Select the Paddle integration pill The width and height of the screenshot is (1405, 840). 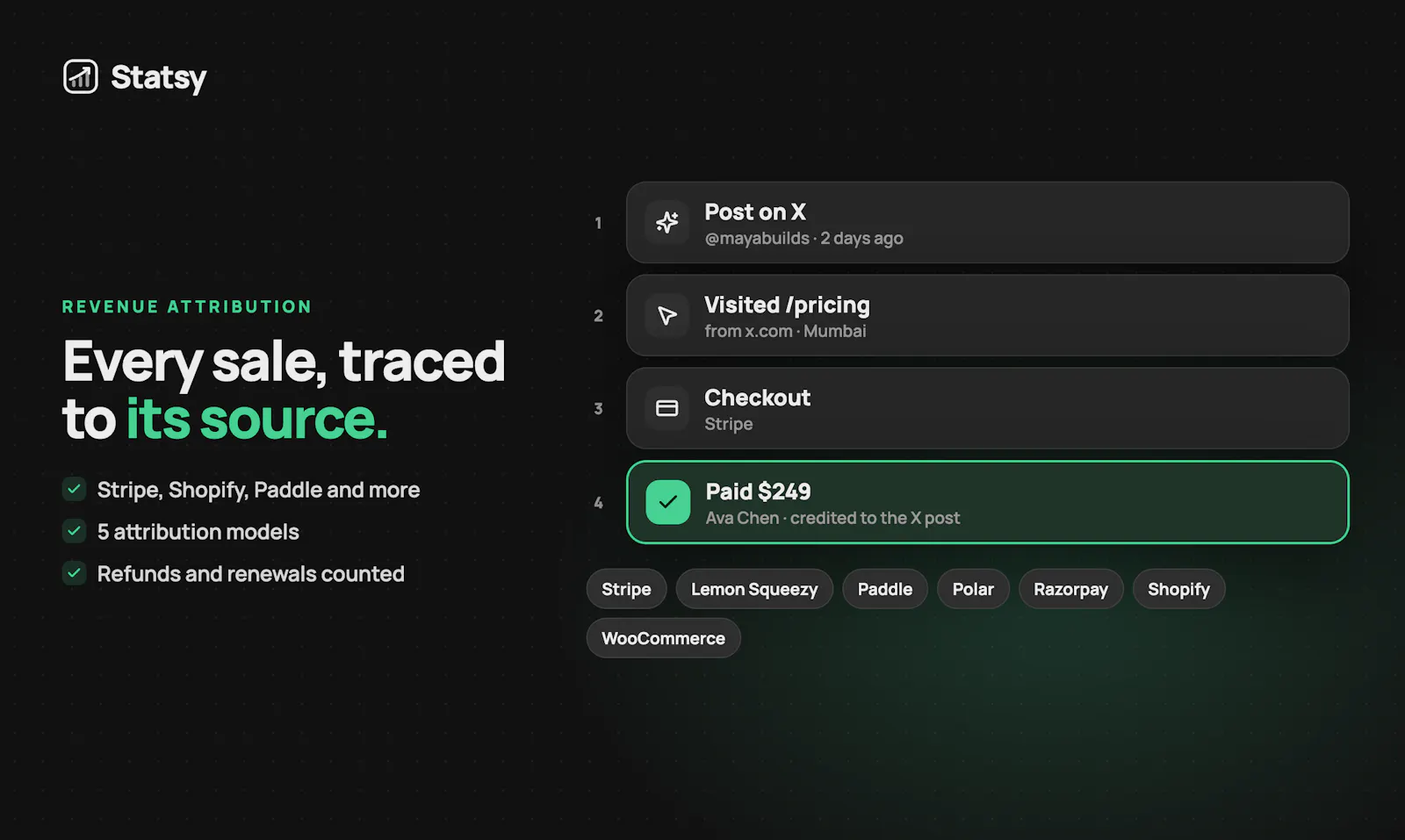pos(885,589)
